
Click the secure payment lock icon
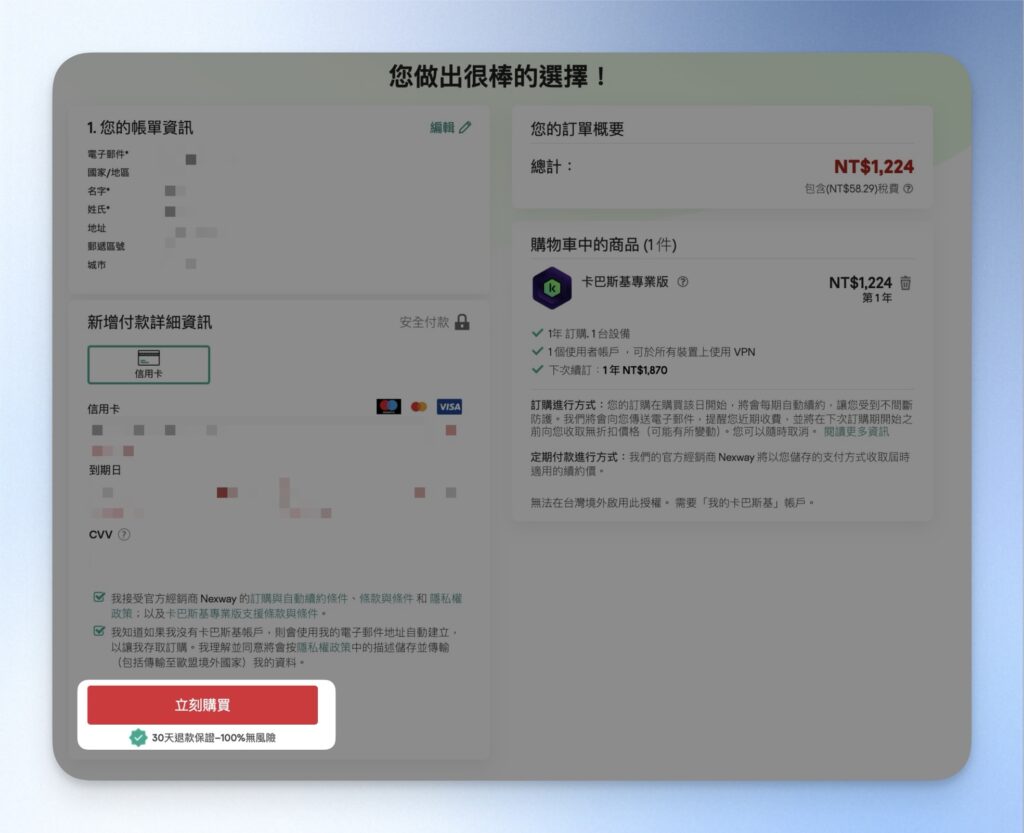[x=462, y=322]
